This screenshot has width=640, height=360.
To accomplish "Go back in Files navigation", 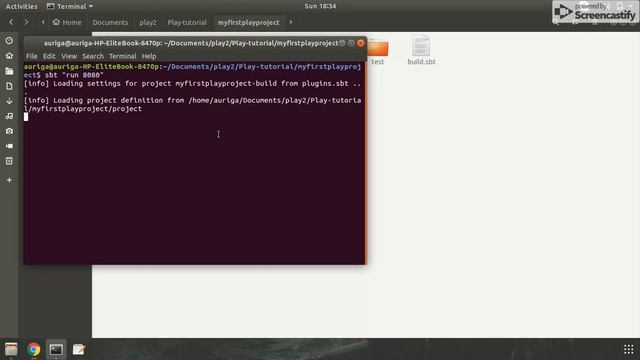I will (11, 22).
